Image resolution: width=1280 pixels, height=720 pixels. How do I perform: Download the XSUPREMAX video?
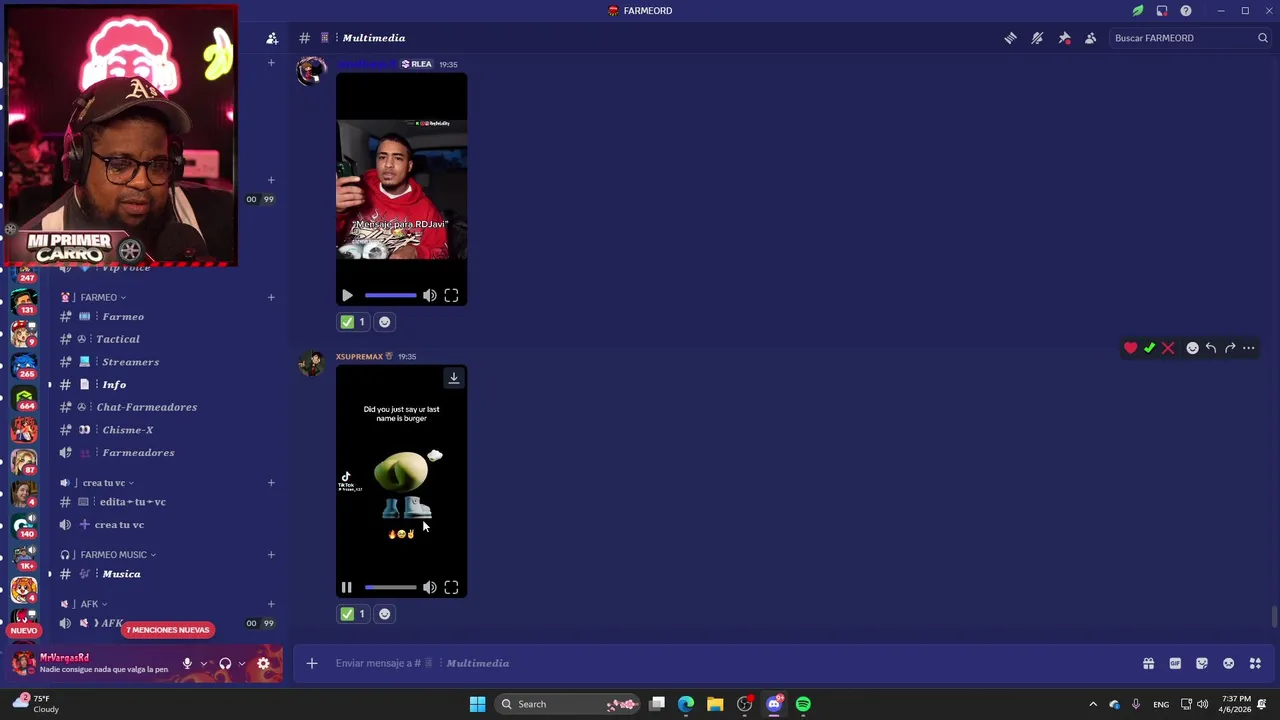pyautogui.click(x=454, y=378)
